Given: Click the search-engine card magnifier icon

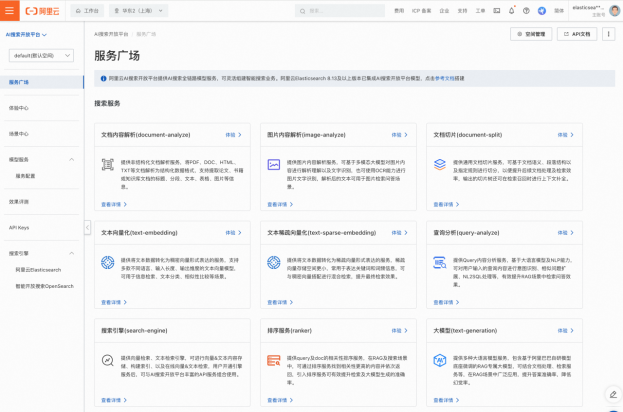Looking at the screenshot, I should tap(108, 360).
